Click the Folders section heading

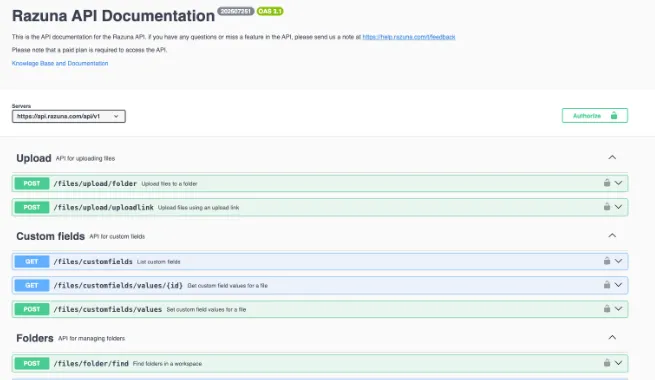pos(35,338)
